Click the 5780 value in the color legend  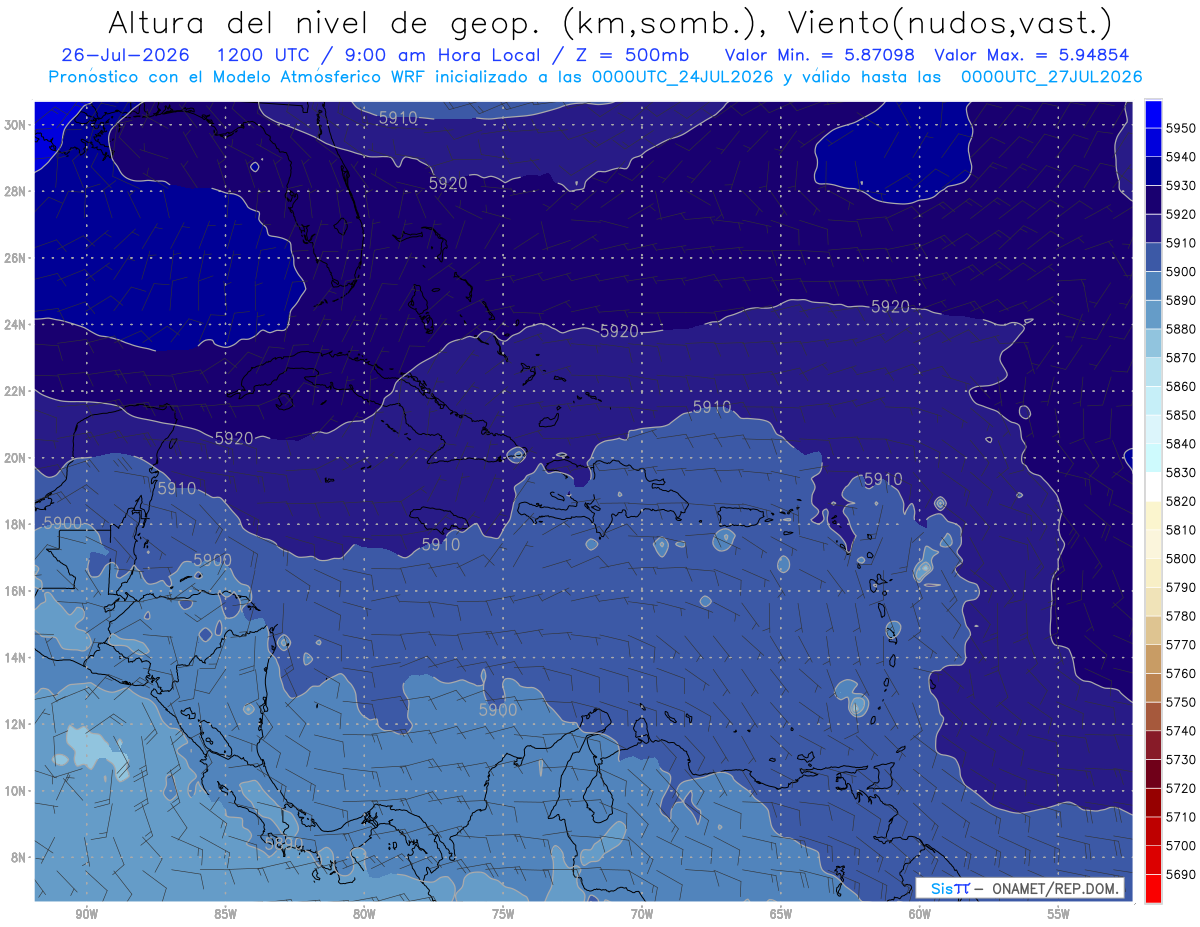click(x=1181, y=615)
